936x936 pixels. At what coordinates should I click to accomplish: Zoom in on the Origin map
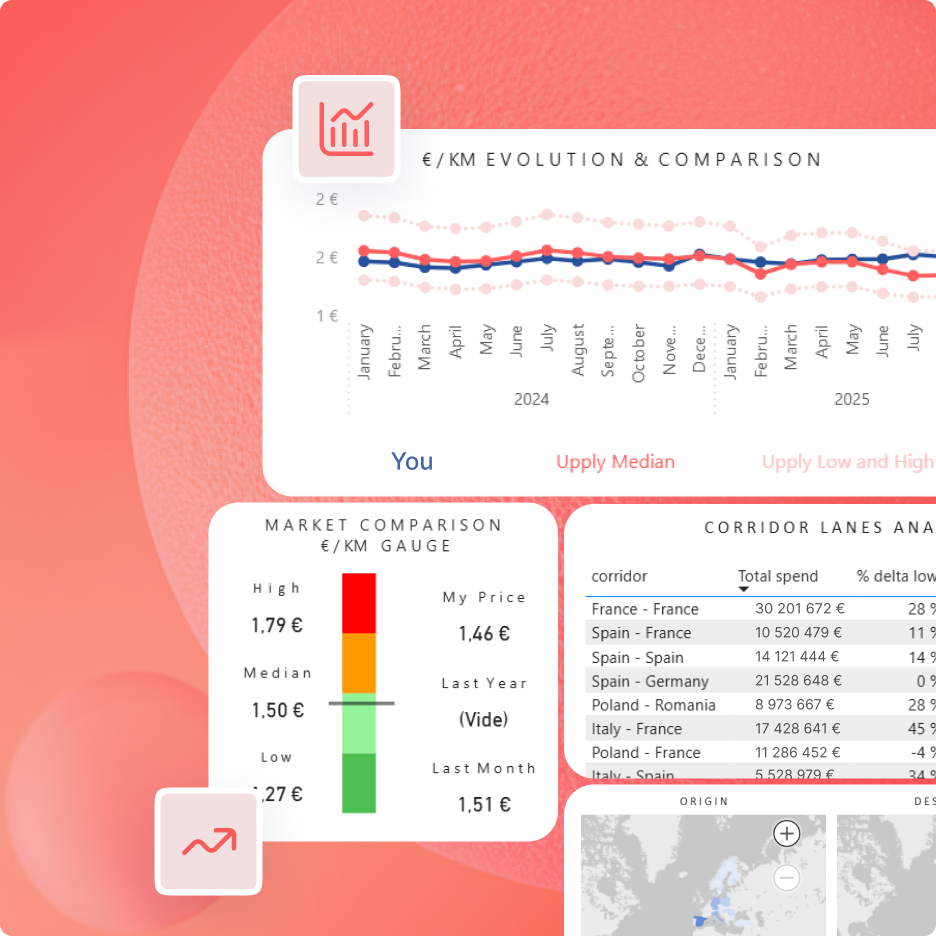click(787, 833)
